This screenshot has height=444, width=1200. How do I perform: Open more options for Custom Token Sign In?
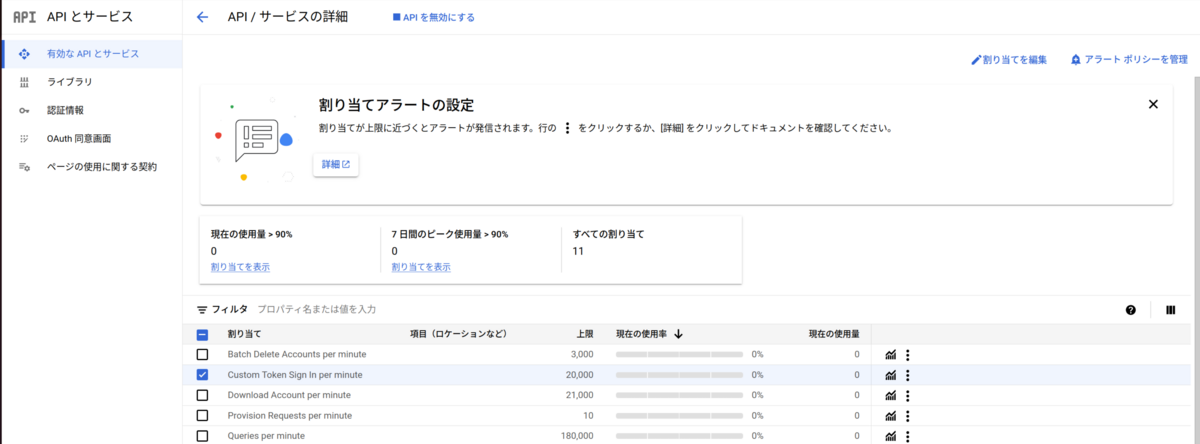pyautogui.click(x=908, y=375)
